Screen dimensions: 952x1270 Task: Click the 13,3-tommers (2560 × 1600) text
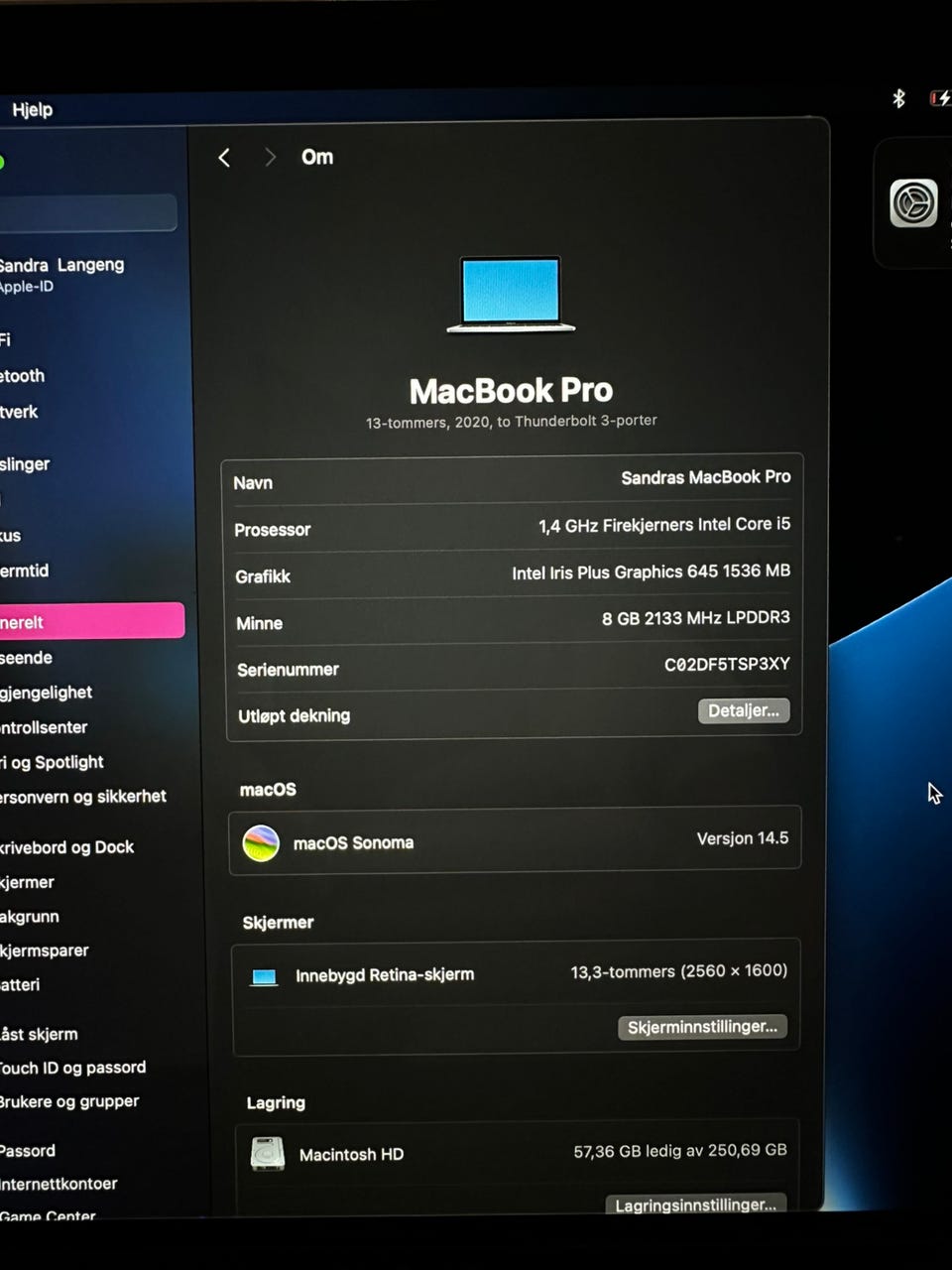click(x=679, y=971)
